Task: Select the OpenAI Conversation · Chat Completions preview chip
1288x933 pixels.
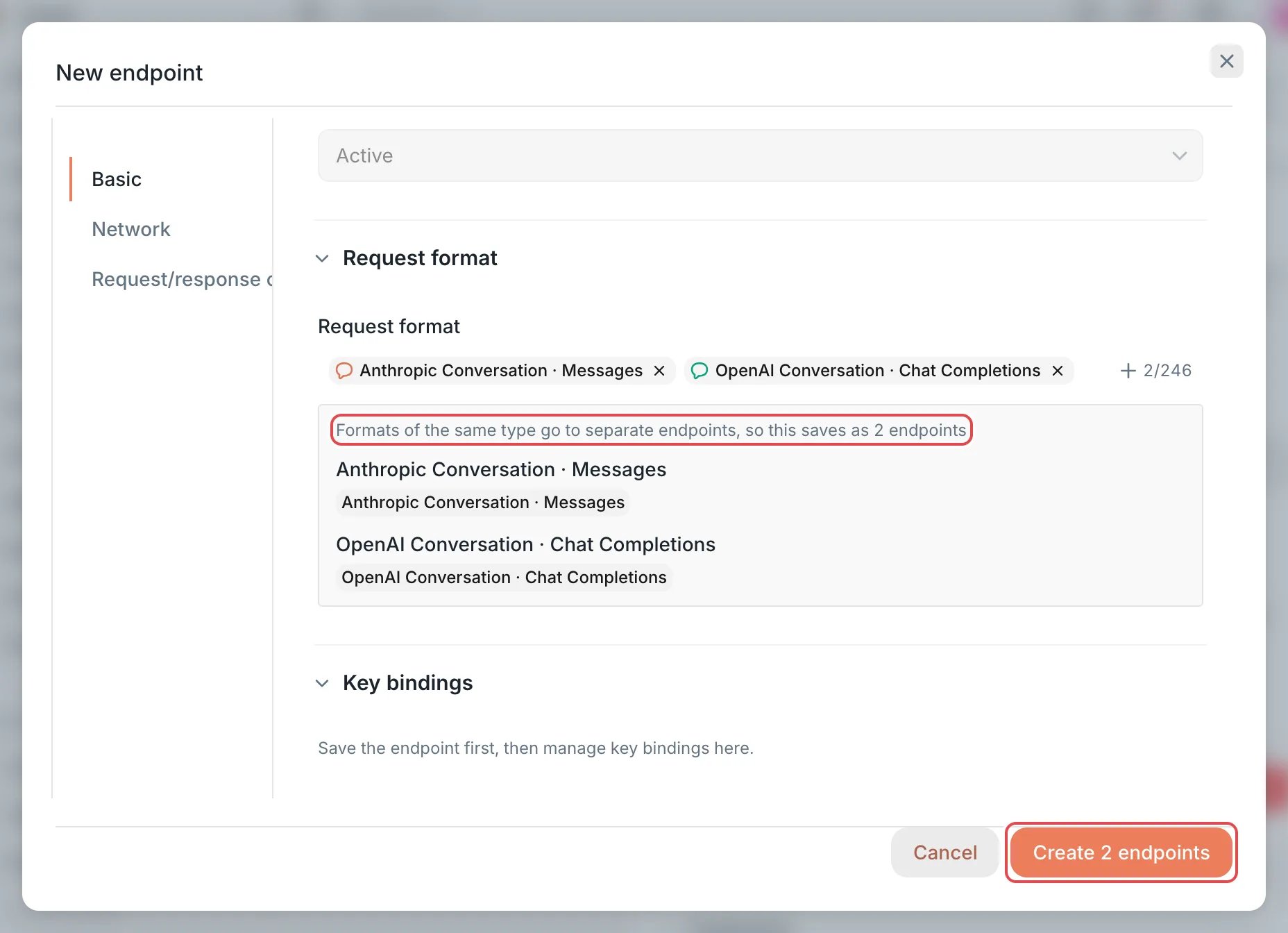Action: tap(504, 578)
